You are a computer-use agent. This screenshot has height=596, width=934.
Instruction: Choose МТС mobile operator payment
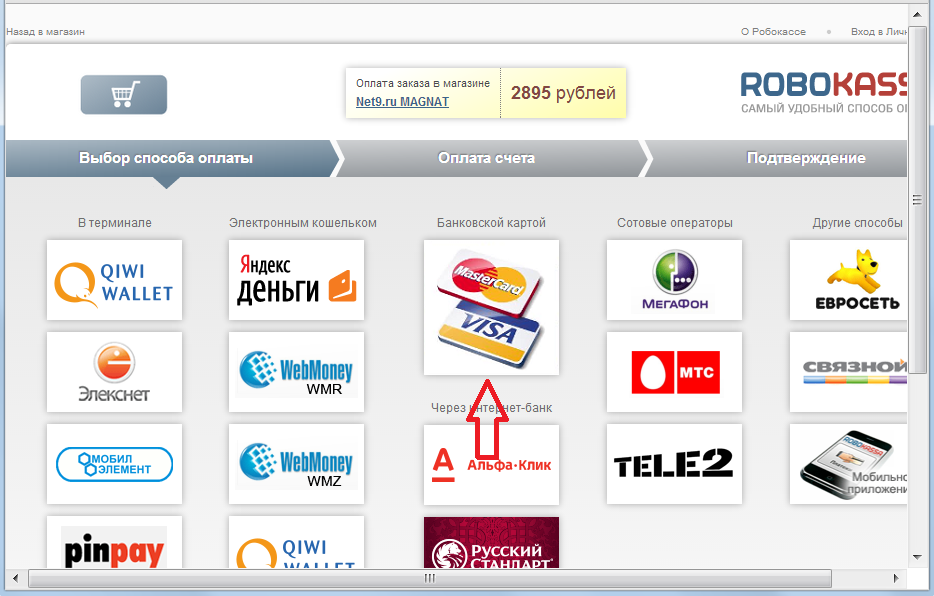674,372
